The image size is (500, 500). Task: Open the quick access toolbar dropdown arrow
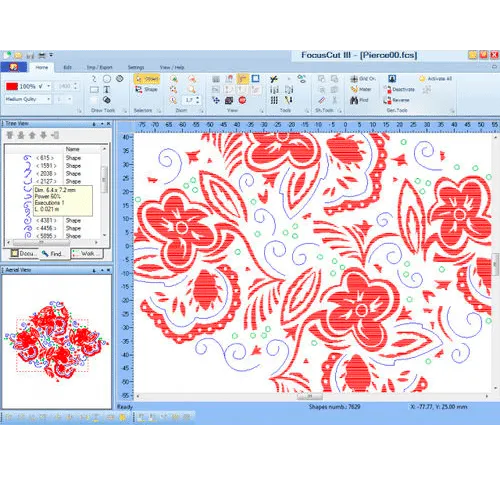[51, 55]
